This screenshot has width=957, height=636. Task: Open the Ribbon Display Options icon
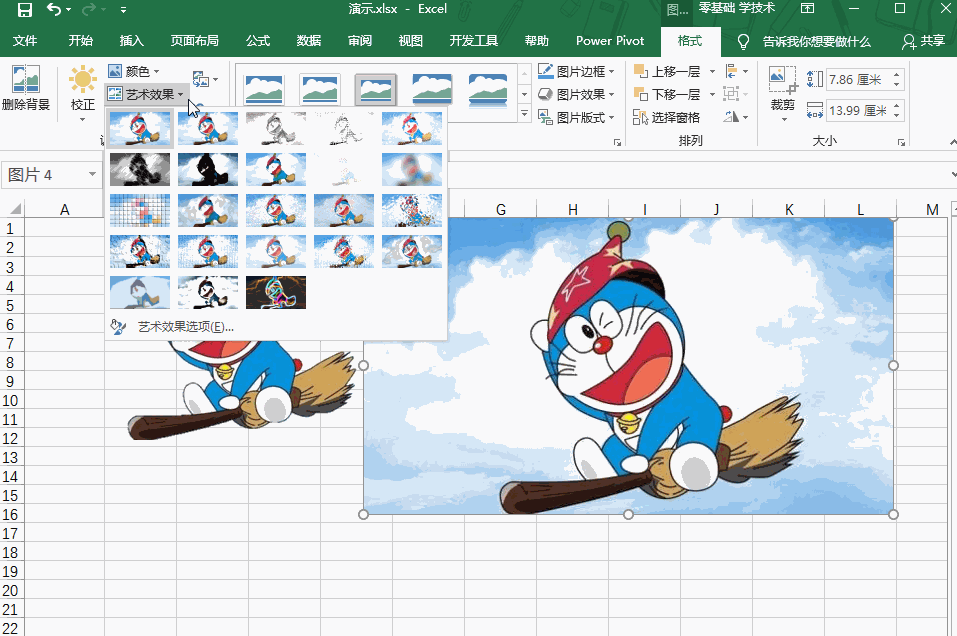tap(807, 9)
